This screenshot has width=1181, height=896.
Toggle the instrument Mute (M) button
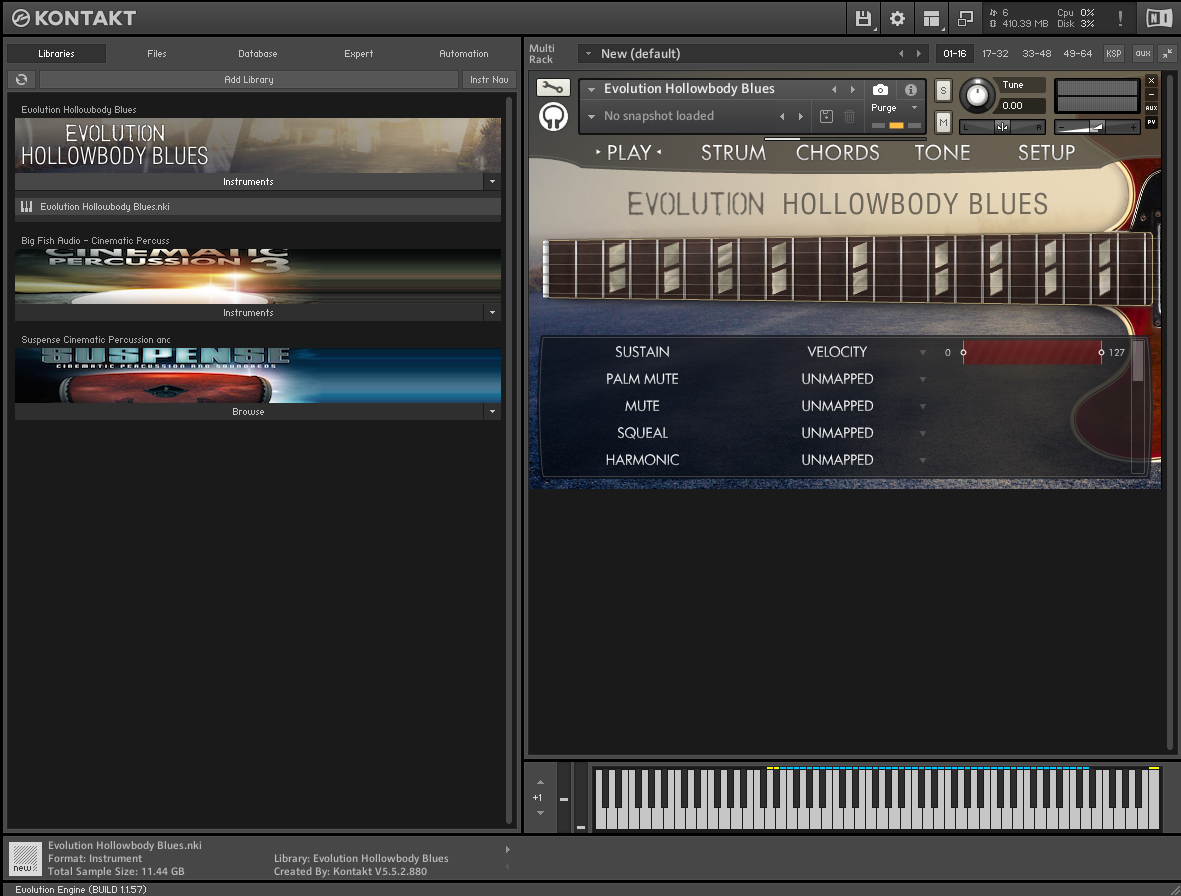[943, 122]
